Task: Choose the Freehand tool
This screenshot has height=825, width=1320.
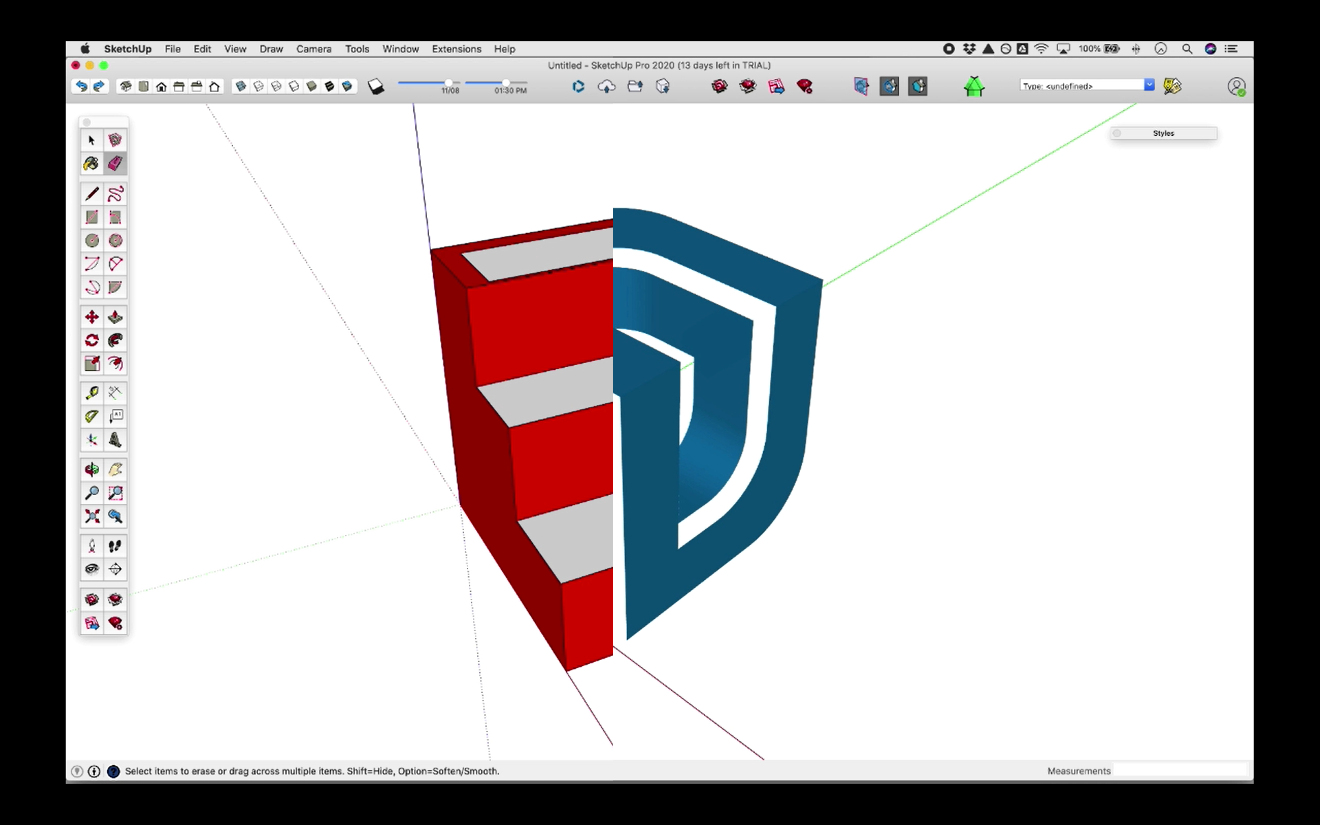Action: coord(115,194)
